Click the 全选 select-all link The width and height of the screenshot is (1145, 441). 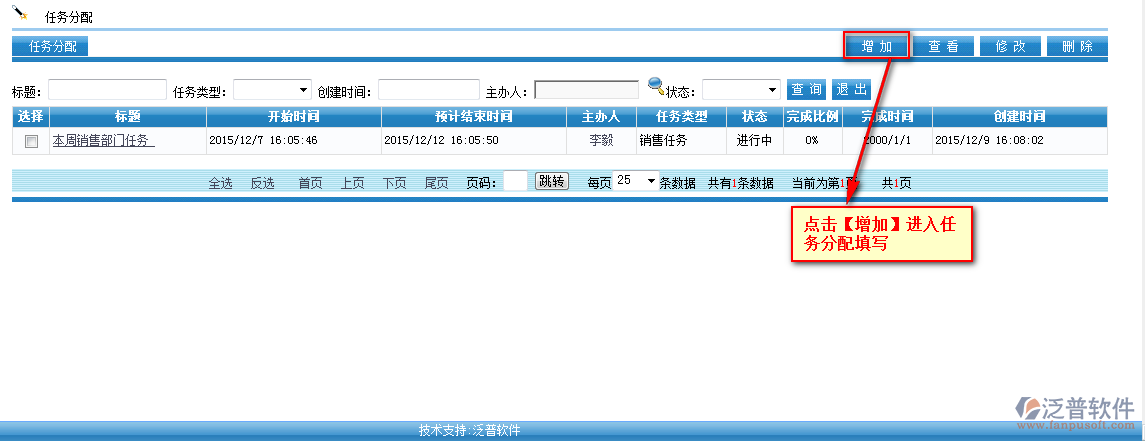tap(220, 183)
